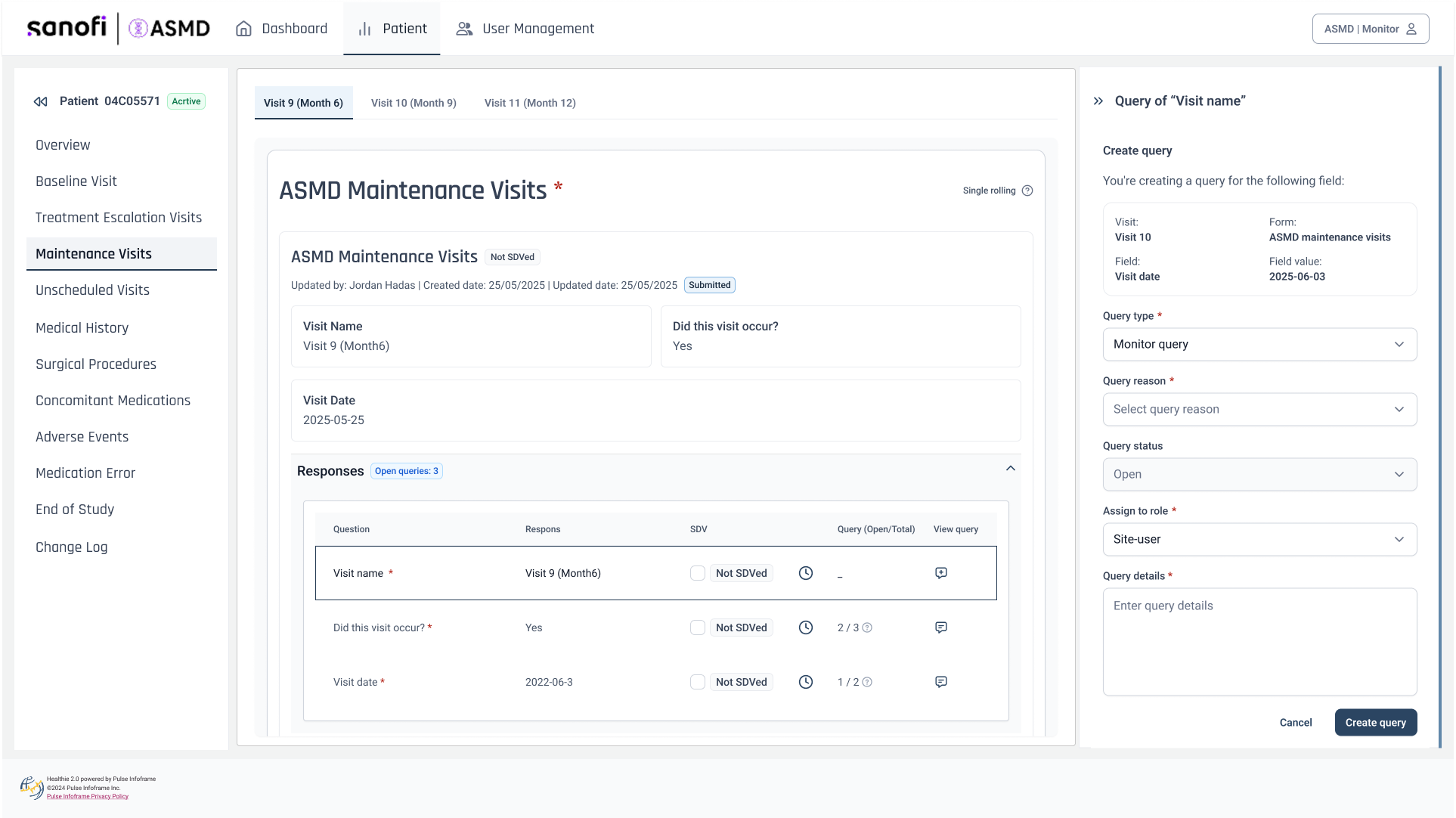Open Adverse Events in the sidebar
Screen dimensions: 1456x818
(x=82, y=437)
